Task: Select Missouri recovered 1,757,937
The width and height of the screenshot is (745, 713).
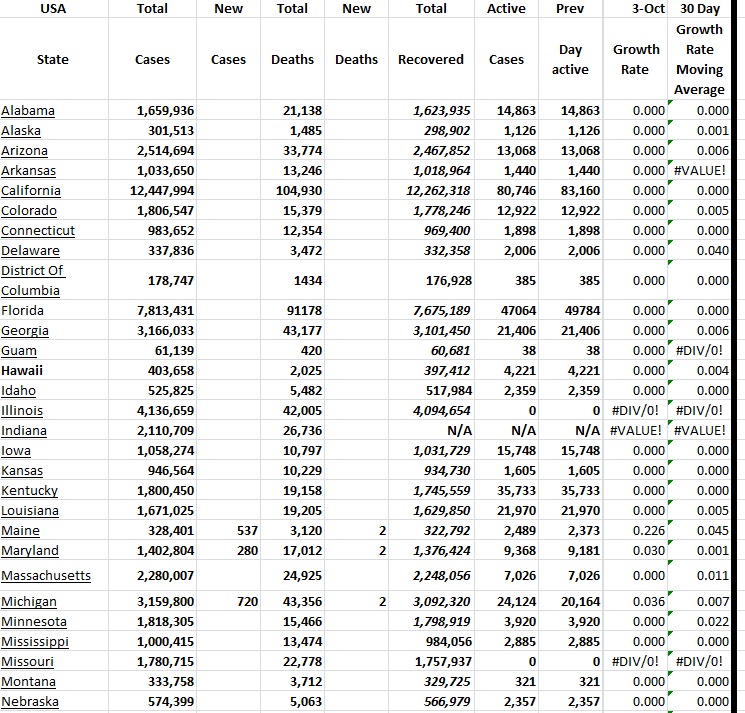Action: click(x=431, y=662)
